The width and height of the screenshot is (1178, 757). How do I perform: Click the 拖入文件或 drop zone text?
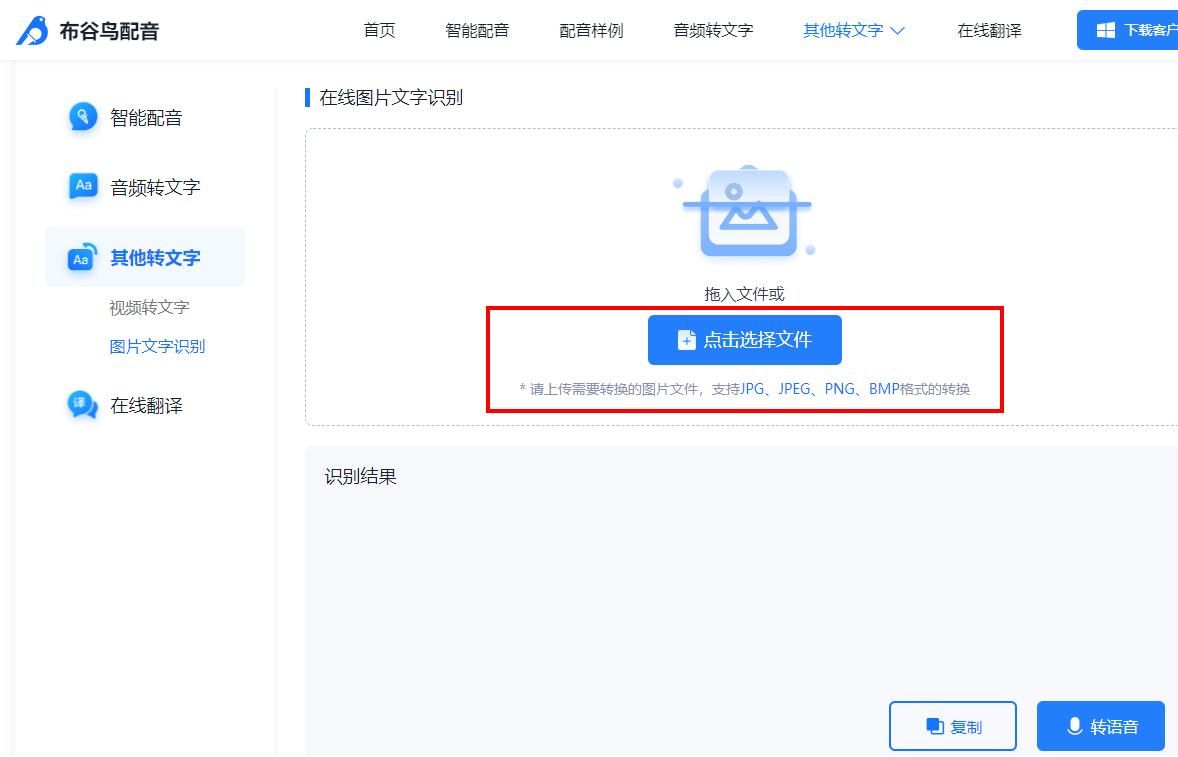tap(745, 294)
